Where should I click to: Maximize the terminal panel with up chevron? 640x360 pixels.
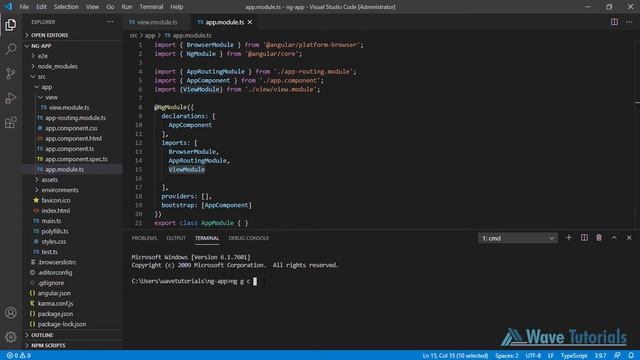tap(614, 238)
